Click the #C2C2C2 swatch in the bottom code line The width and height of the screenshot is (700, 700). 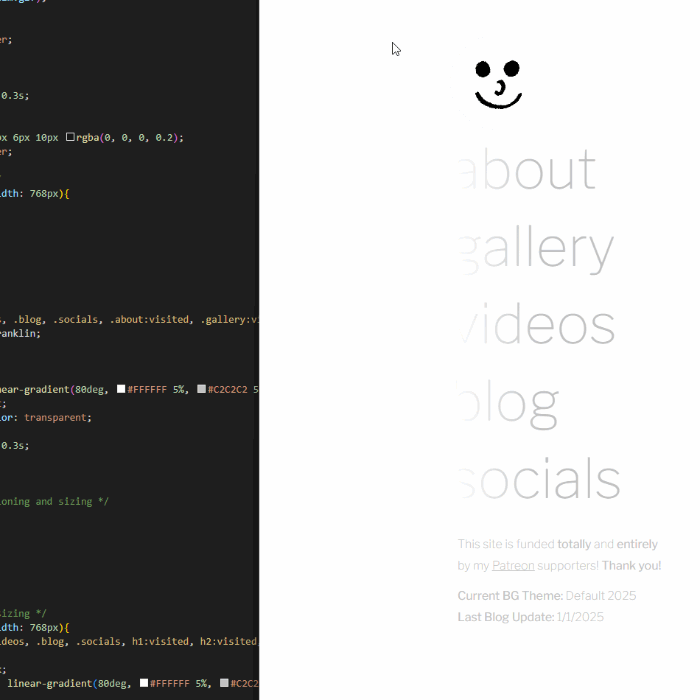click(224, 684)
